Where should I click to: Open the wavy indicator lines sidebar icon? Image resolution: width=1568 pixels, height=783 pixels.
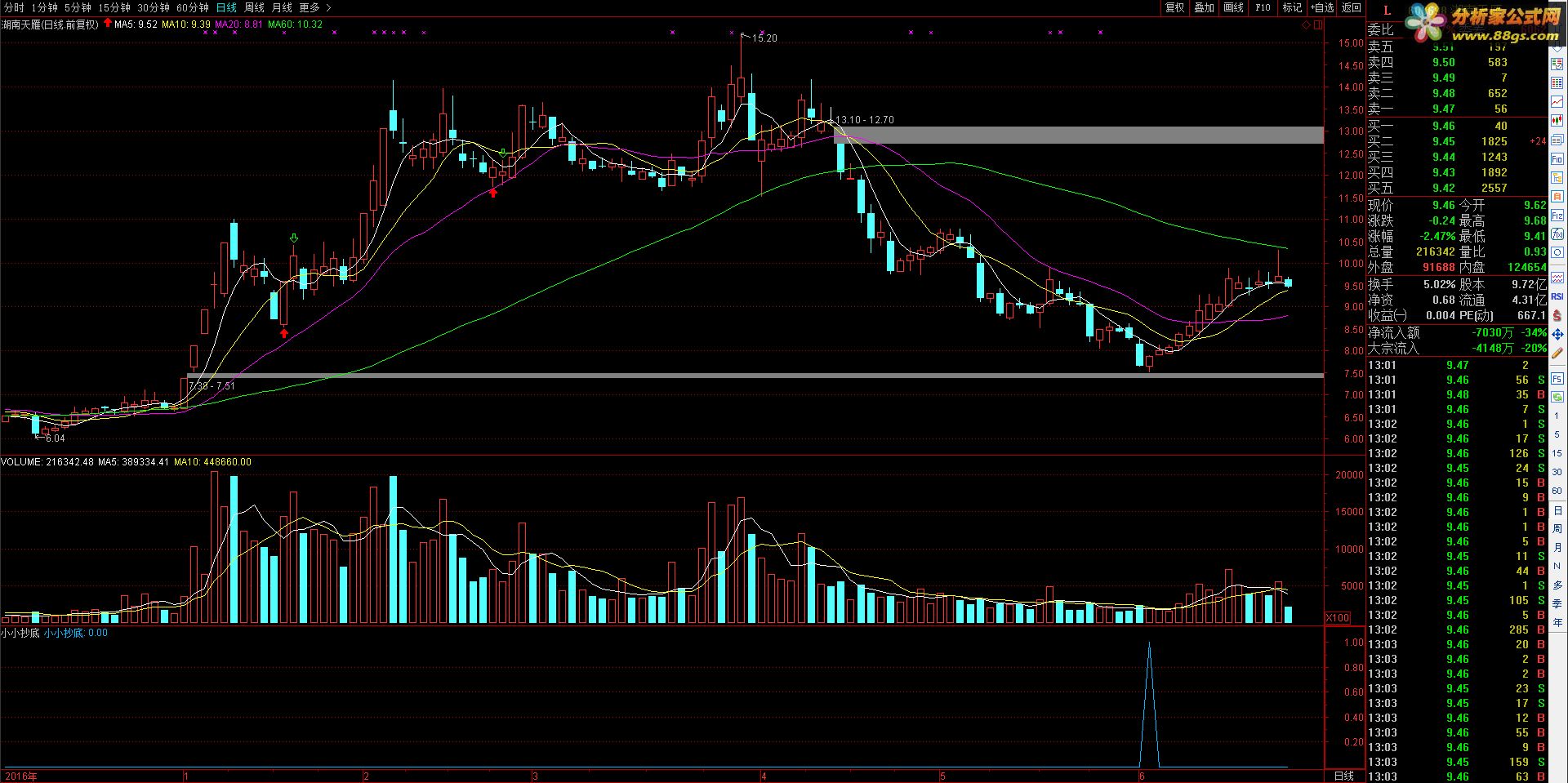pyautogui.click(x=1557, y=277)
